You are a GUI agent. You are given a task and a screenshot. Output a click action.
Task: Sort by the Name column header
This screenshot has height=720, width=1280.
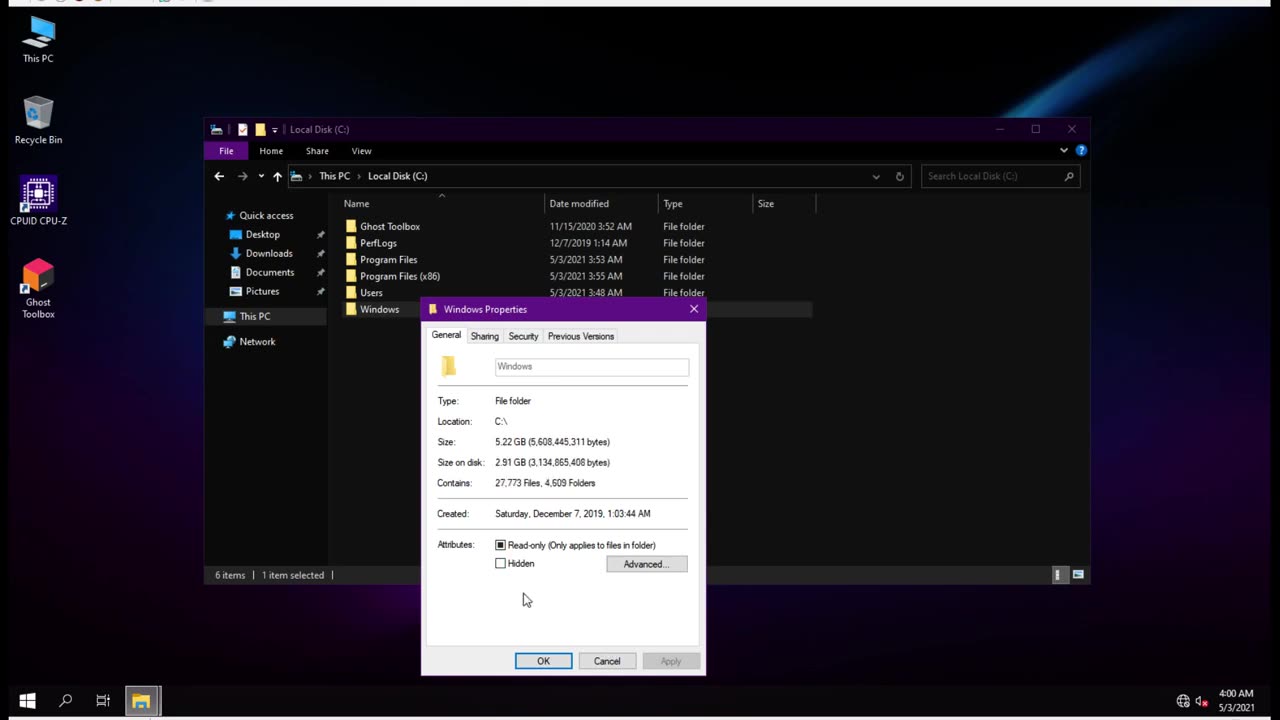coord(441,204)
